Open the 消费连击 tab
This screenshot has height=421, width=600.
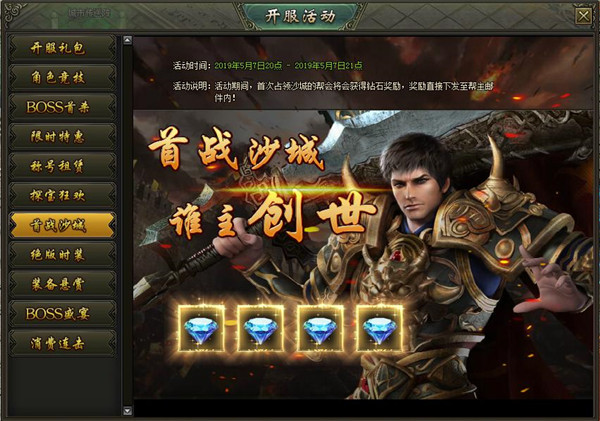click(x=62, y=343)
